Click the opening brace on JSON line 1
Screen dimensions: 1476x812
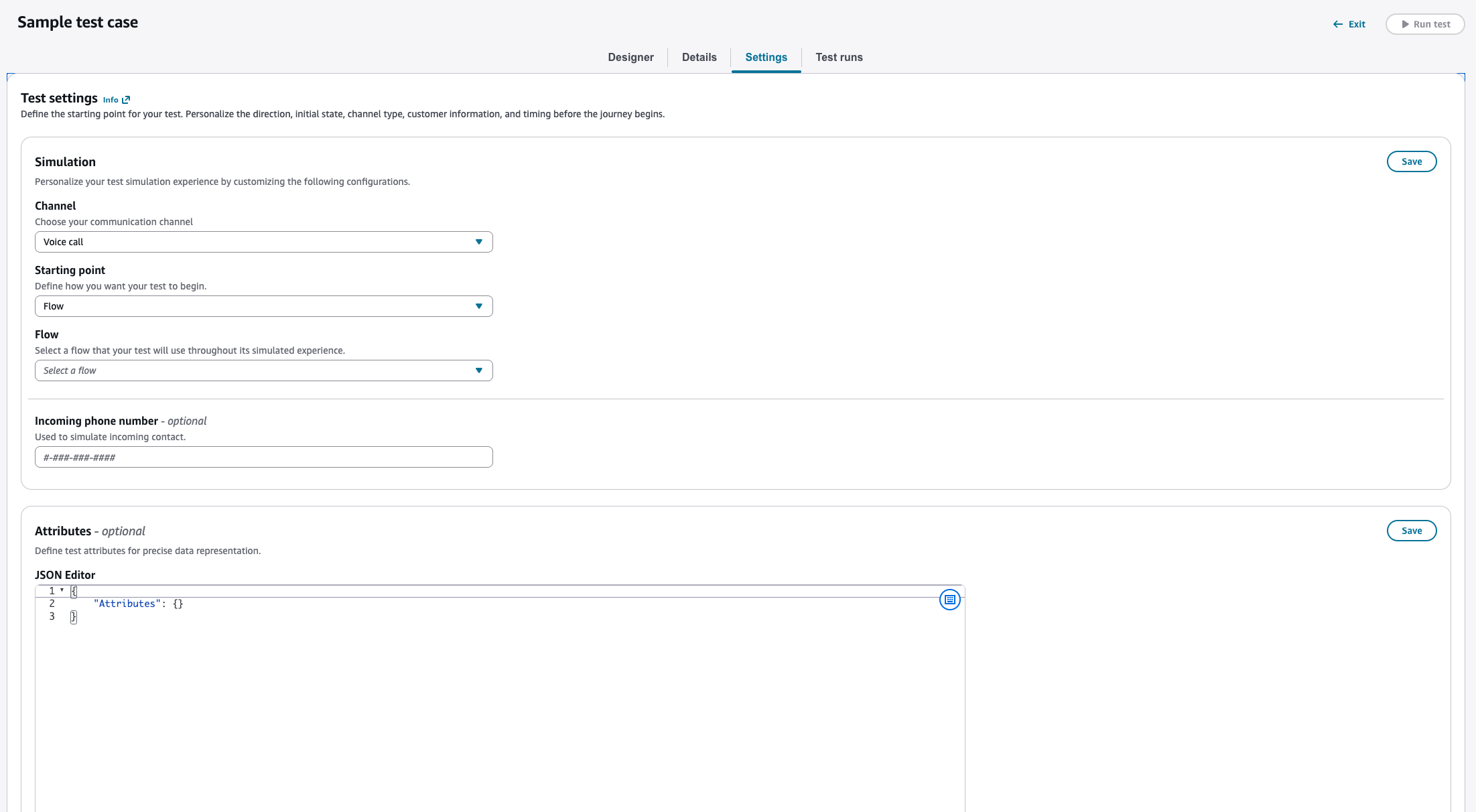point(74,591)
